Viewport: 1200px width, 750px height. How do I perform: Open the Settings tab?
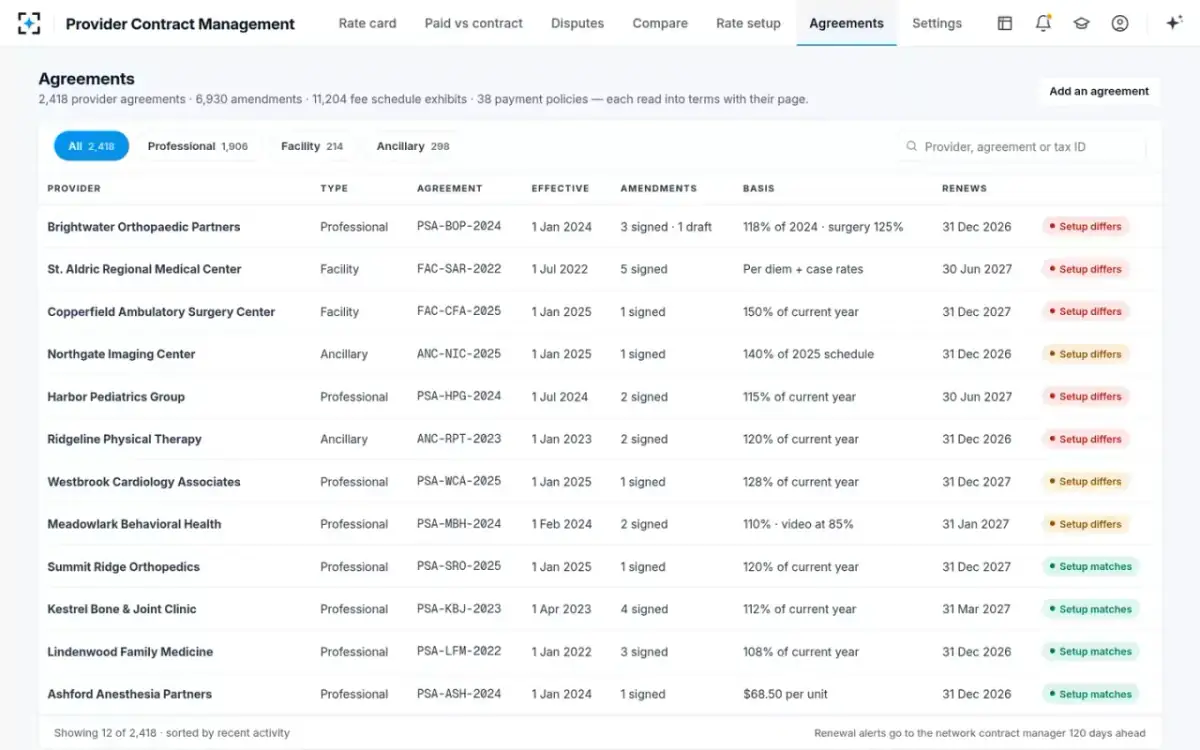pyautogui.click(x=937, y=23)
